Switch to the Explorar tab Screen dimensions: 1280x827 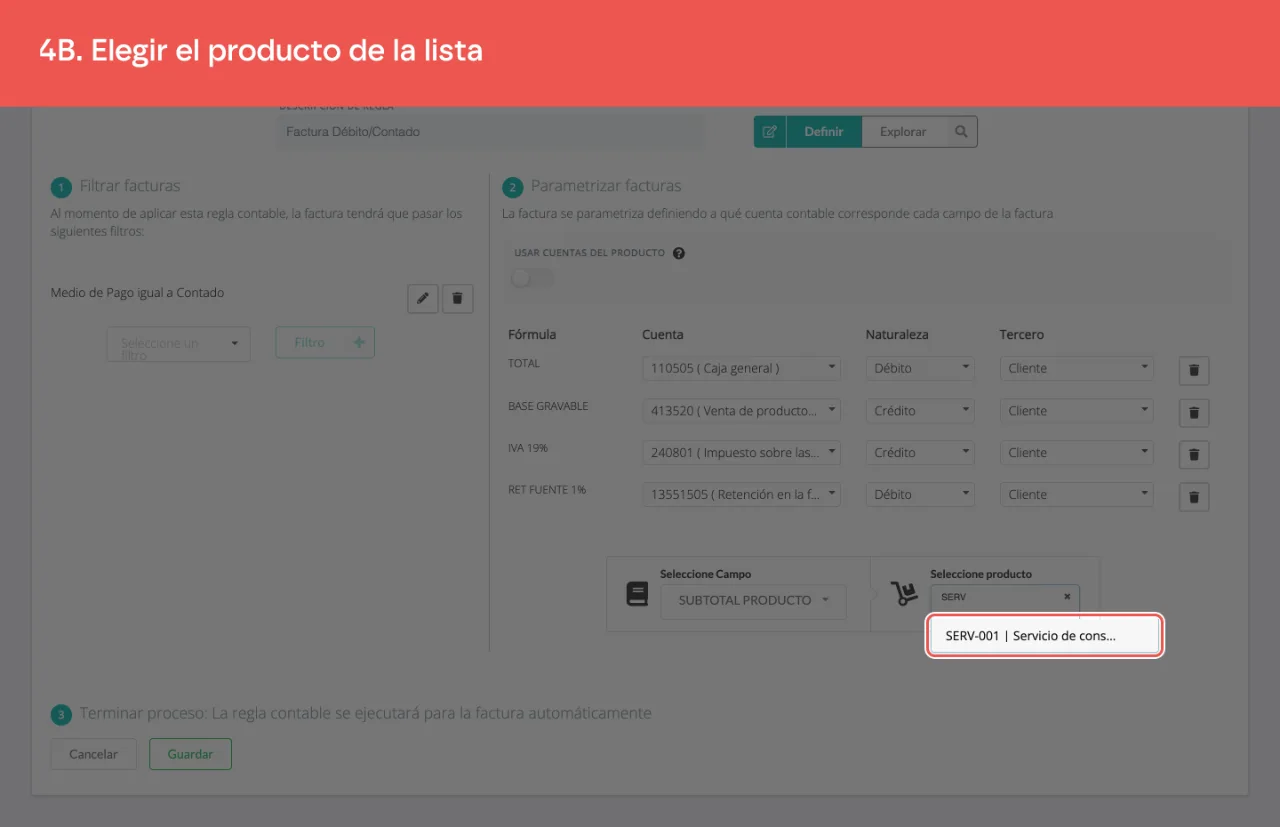pos(903,132)
